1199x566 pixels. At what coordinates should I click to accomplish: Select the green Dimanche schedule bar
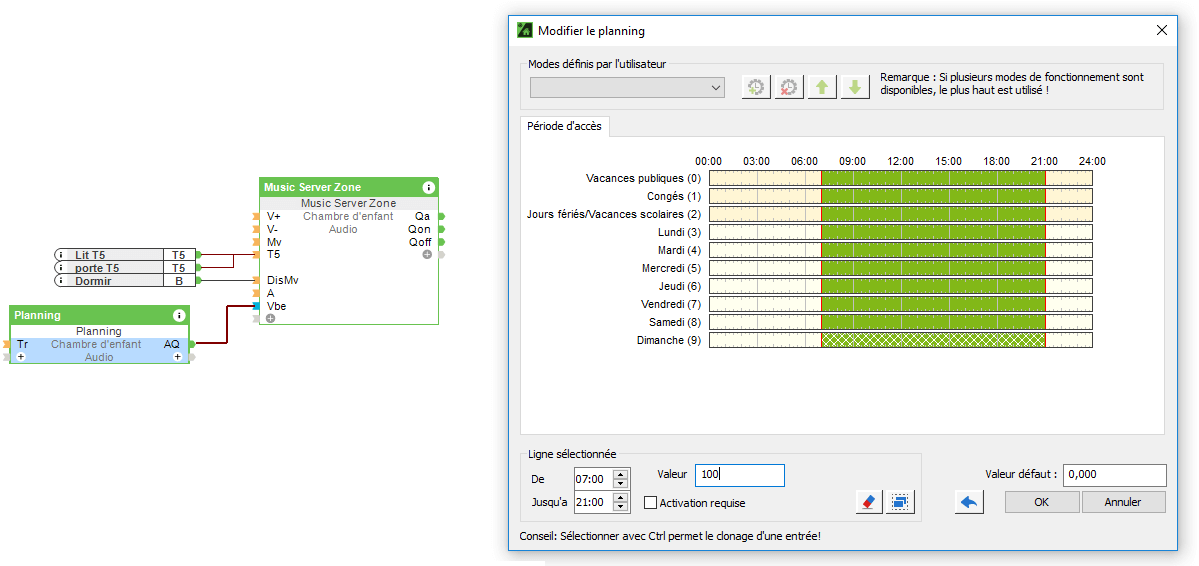coord(932,340)
